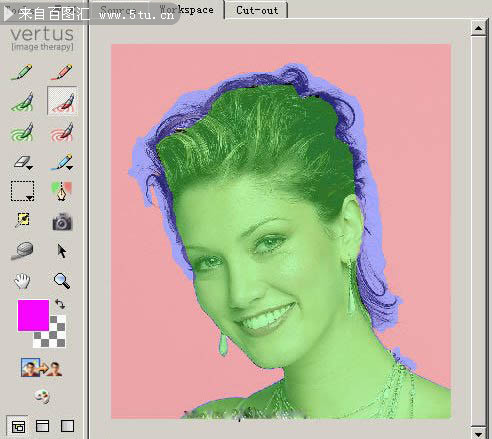Select the blue sharp highlighter tool
This screenshot has width=492, height=439.
coord(61,162)
